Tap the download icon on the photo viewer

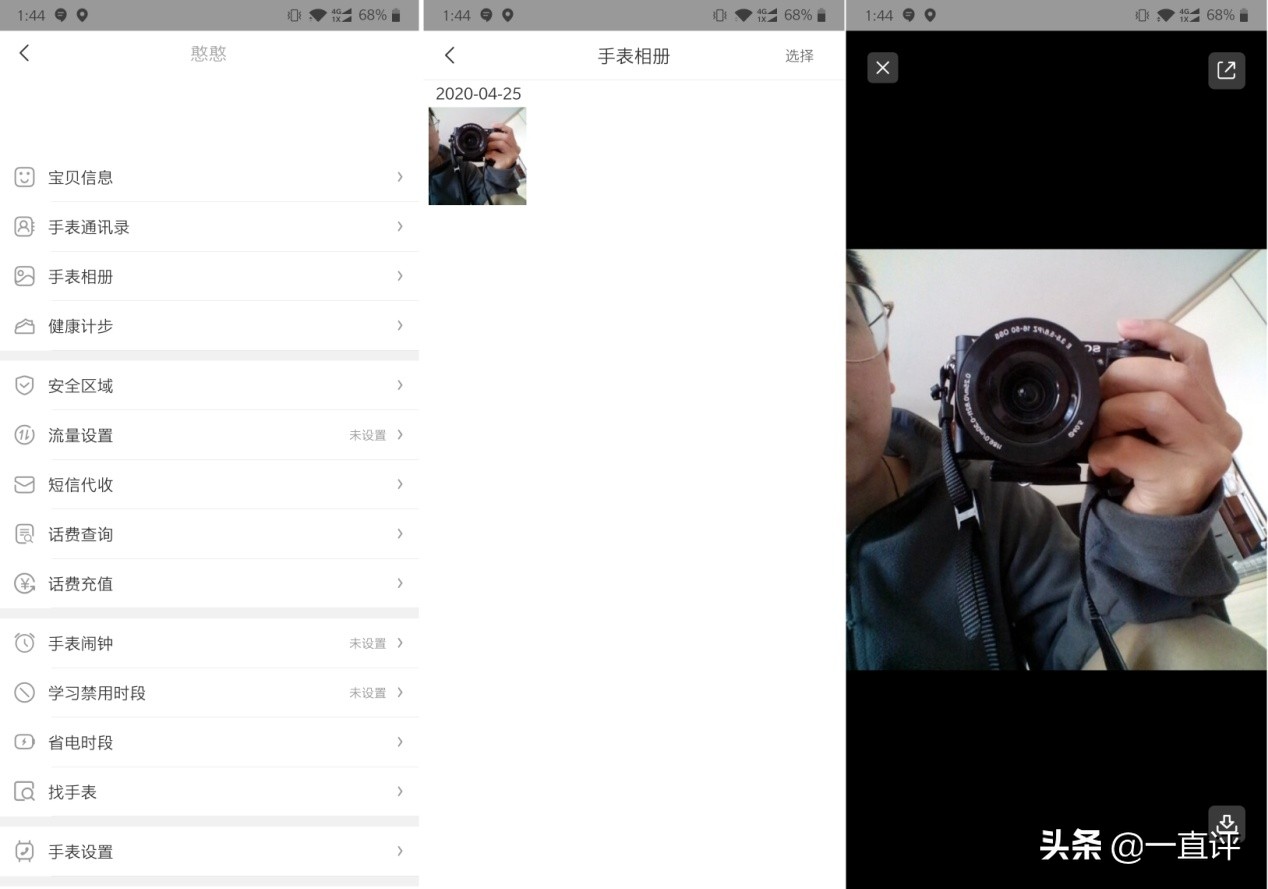pyautogui.click(x=1227, y=824)
